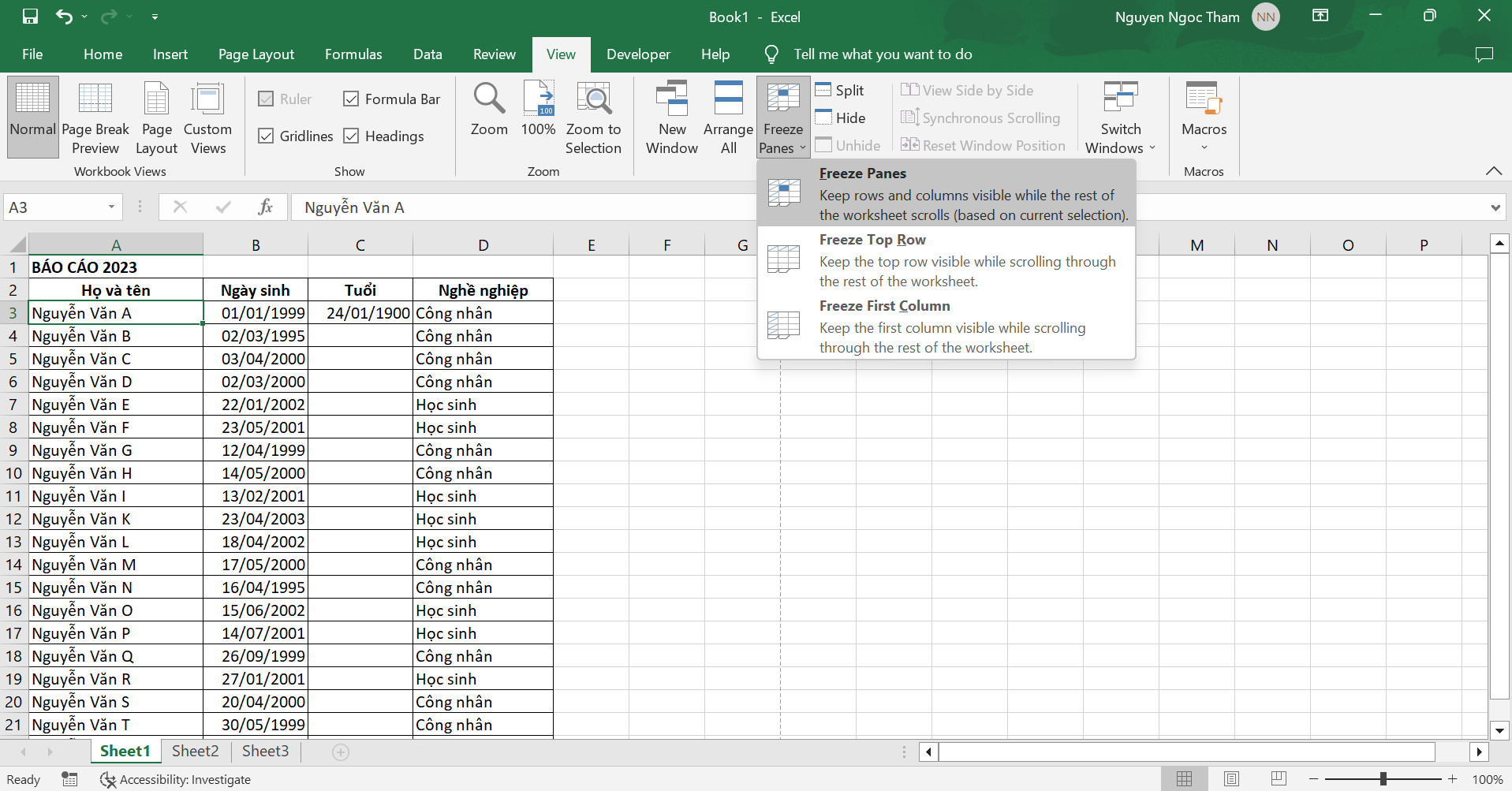
Task: Click the Insert Function fx icon
Action: point(265,207)
